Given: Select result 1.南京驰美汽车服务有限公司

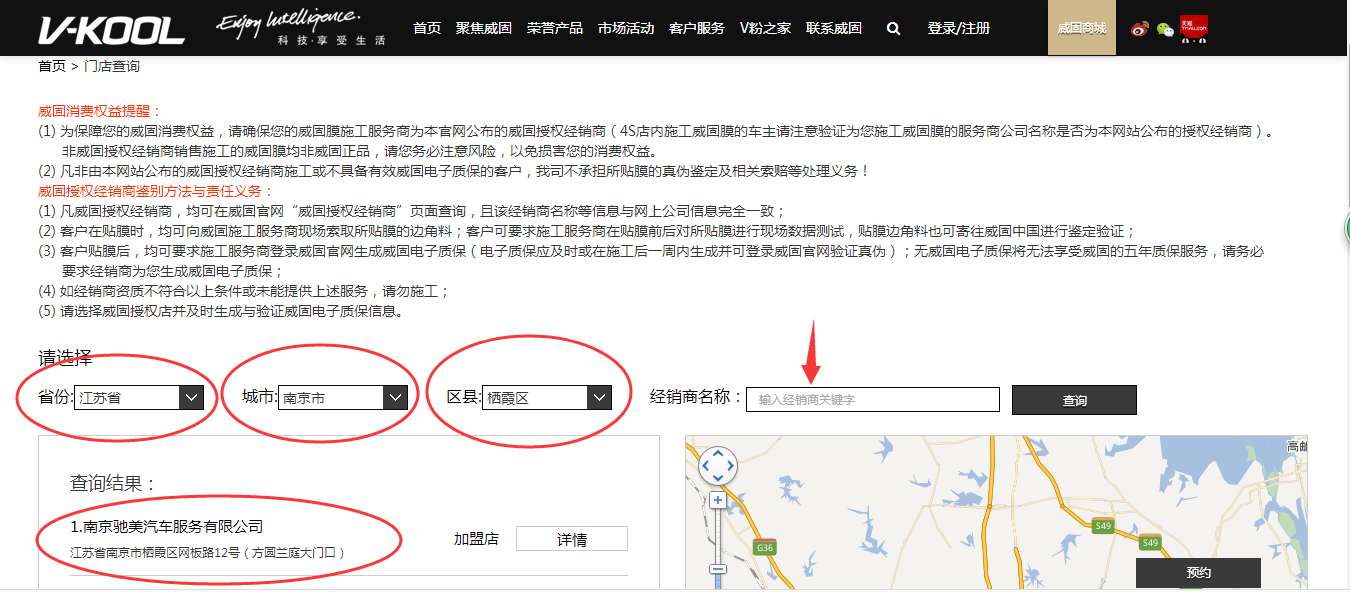Looking at the screenshot, I should 167,526.
